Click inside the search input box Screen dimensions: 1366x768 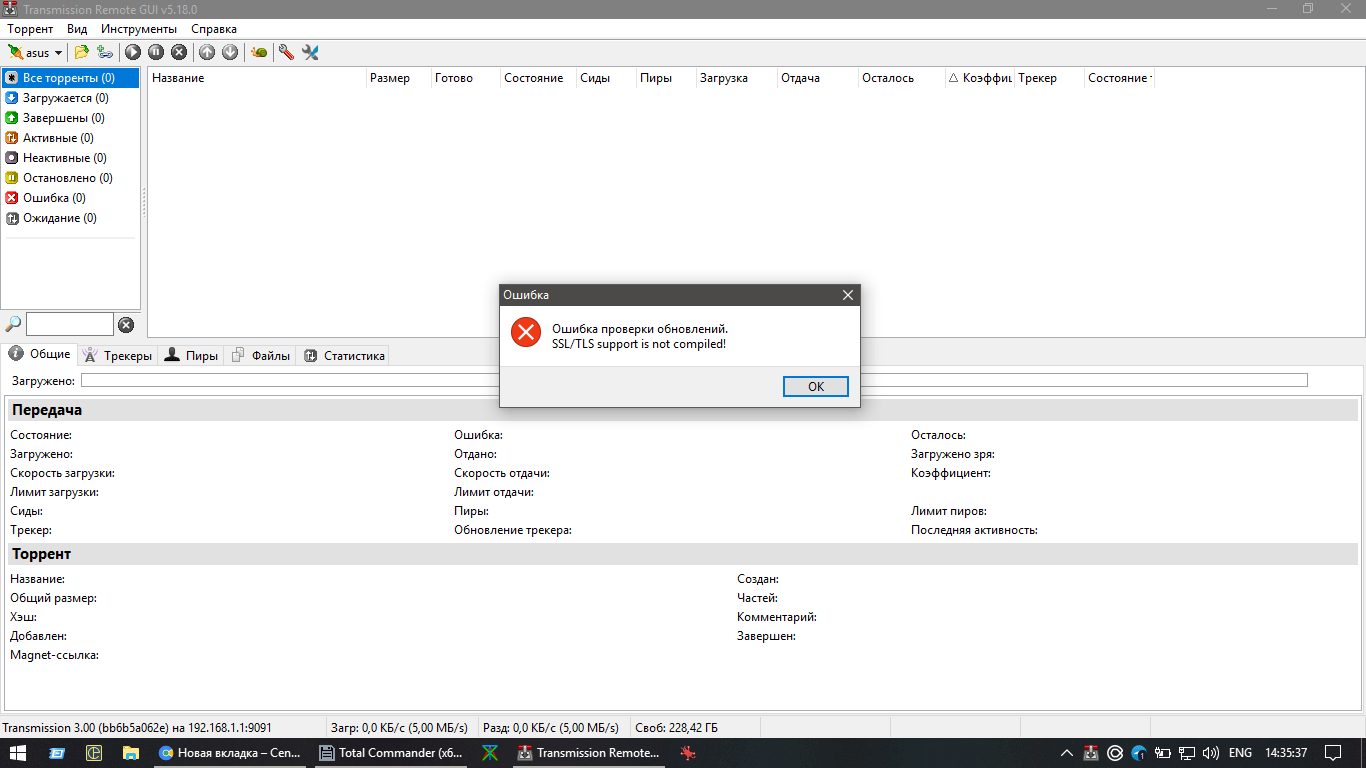pos(70,323)
